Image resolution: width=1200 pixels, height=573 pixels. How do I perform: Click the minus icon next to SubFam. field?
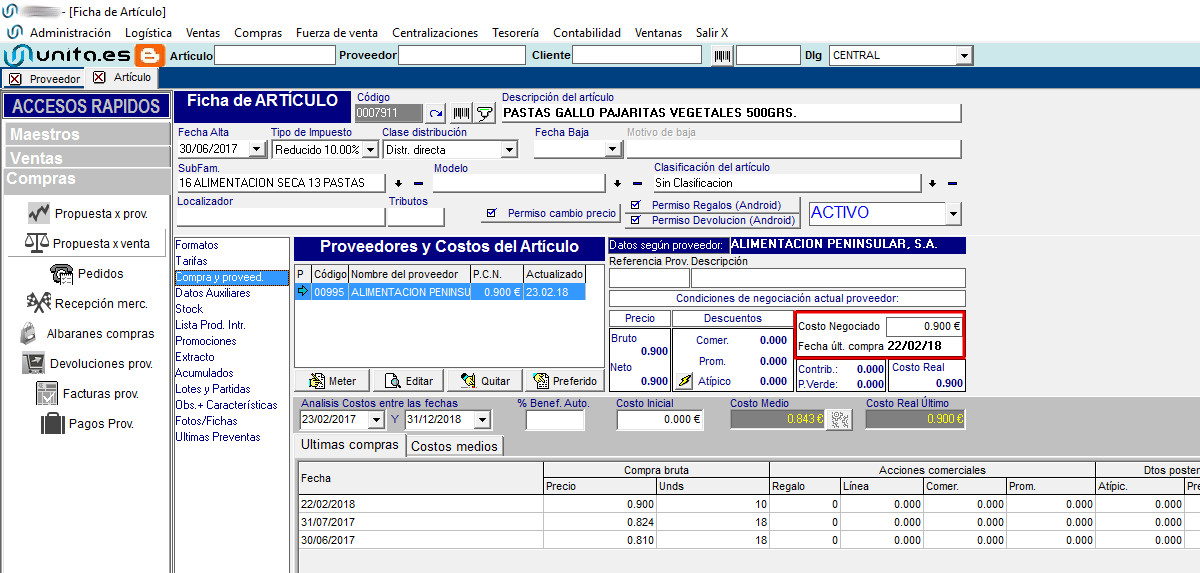(x=419, y=184)
